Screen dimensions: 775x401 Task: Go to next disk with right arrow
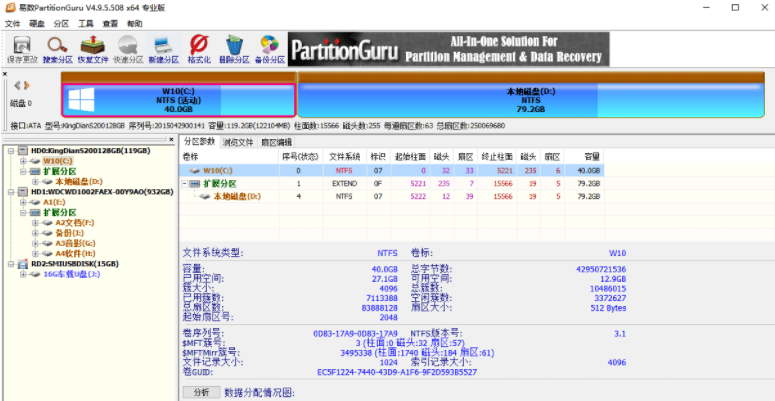27,86
